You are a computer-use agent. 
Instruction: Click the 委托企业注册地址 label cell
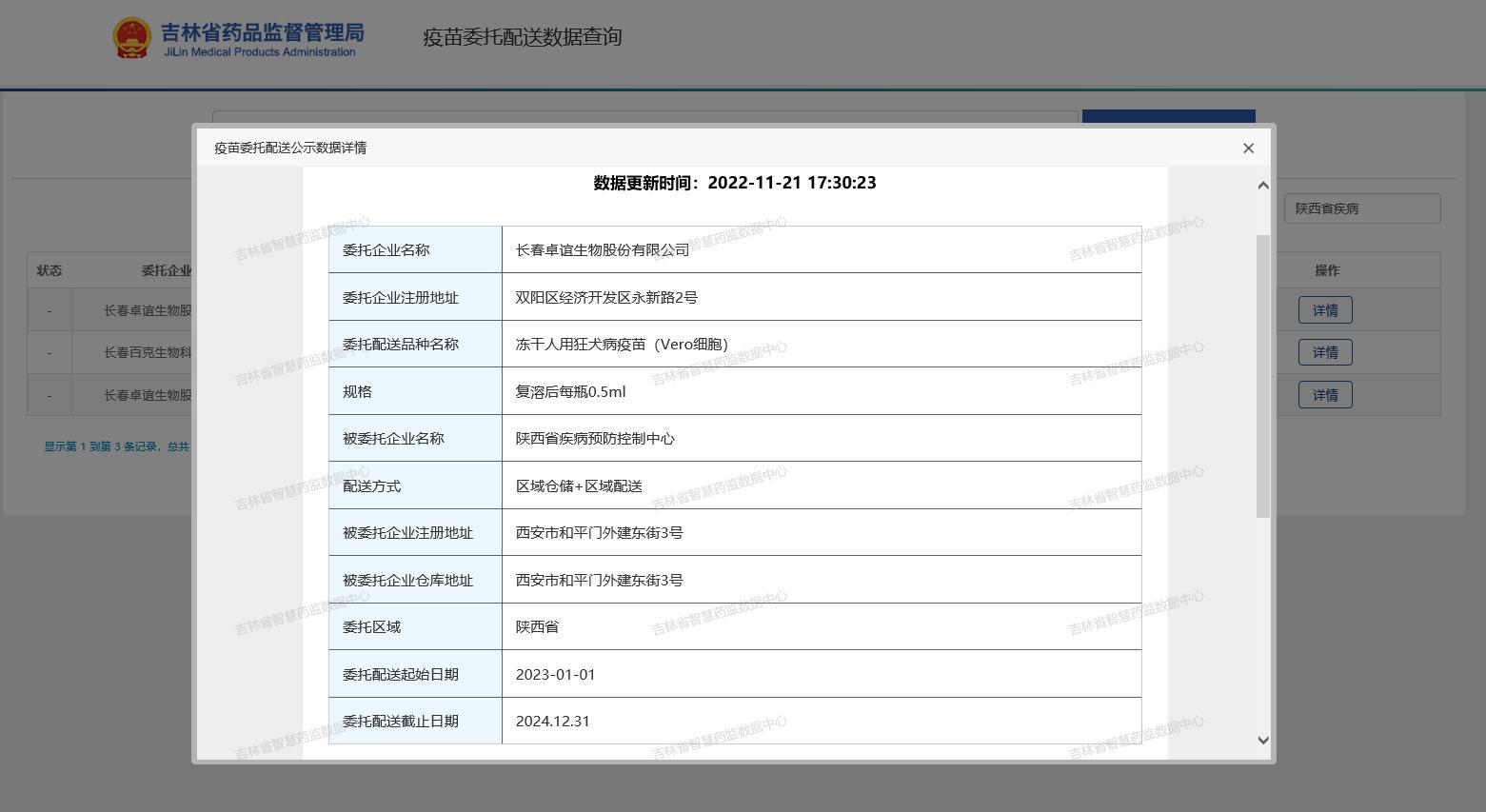415,297
